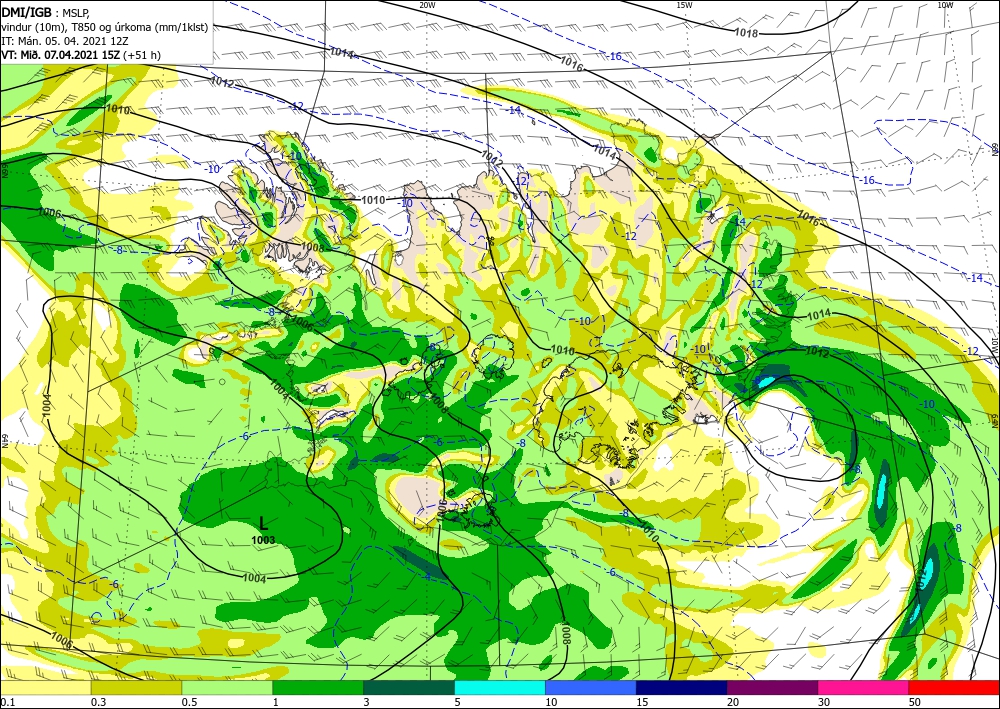Choose the purple 20–30 mm legend swatch
The width and height of the screenshot is (1000, 709).
pyautogui.click(x=772, y=688)
